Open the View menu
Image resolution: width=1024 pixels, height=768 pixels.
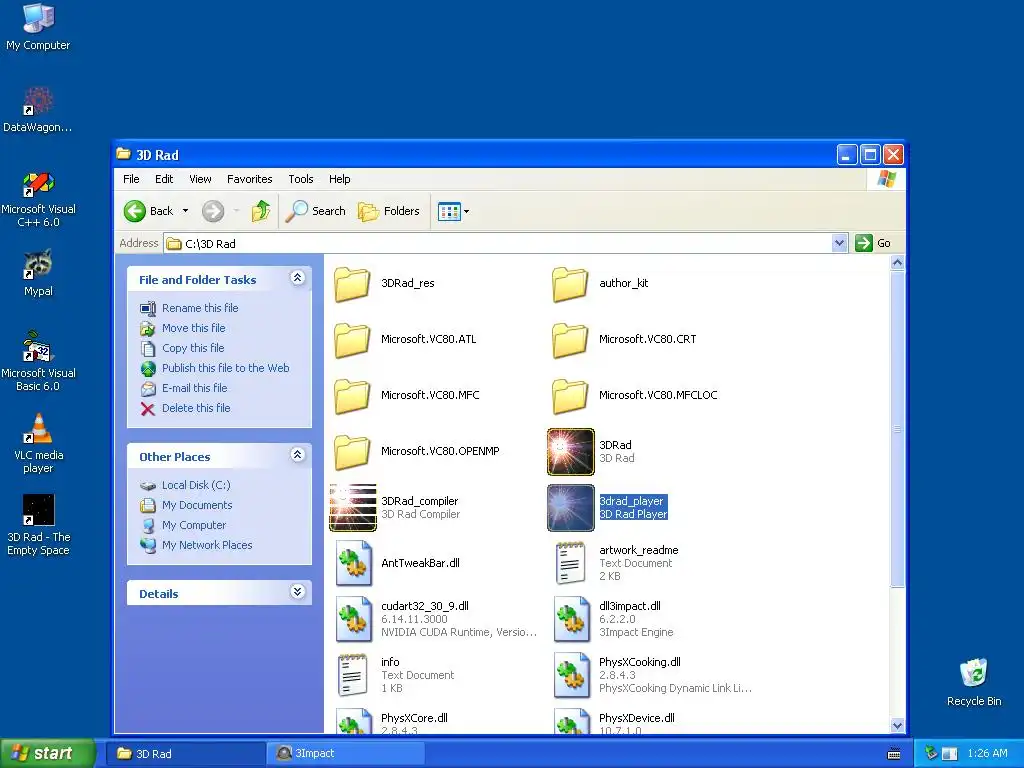(200, 179)
